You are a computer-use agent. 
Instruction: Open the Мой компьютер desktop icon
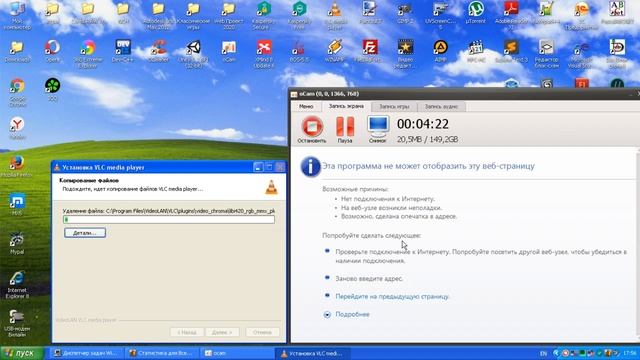pos(17,16)
